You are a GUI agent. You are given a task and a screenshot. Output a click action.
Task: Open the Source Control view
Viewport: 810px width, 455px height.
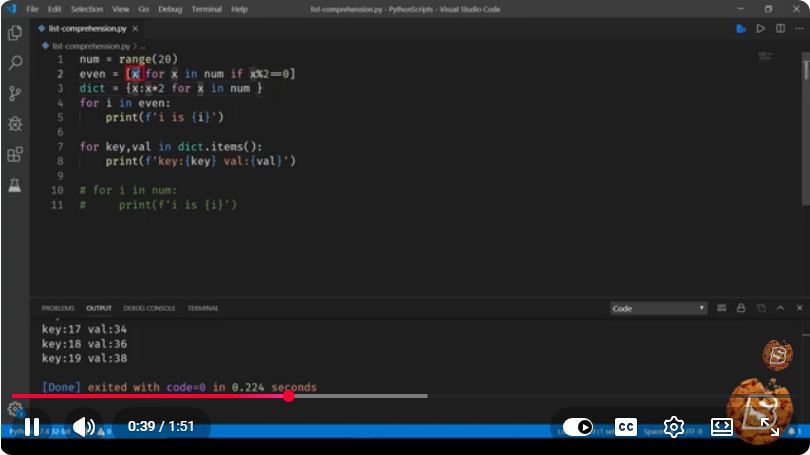click(15, 93)
